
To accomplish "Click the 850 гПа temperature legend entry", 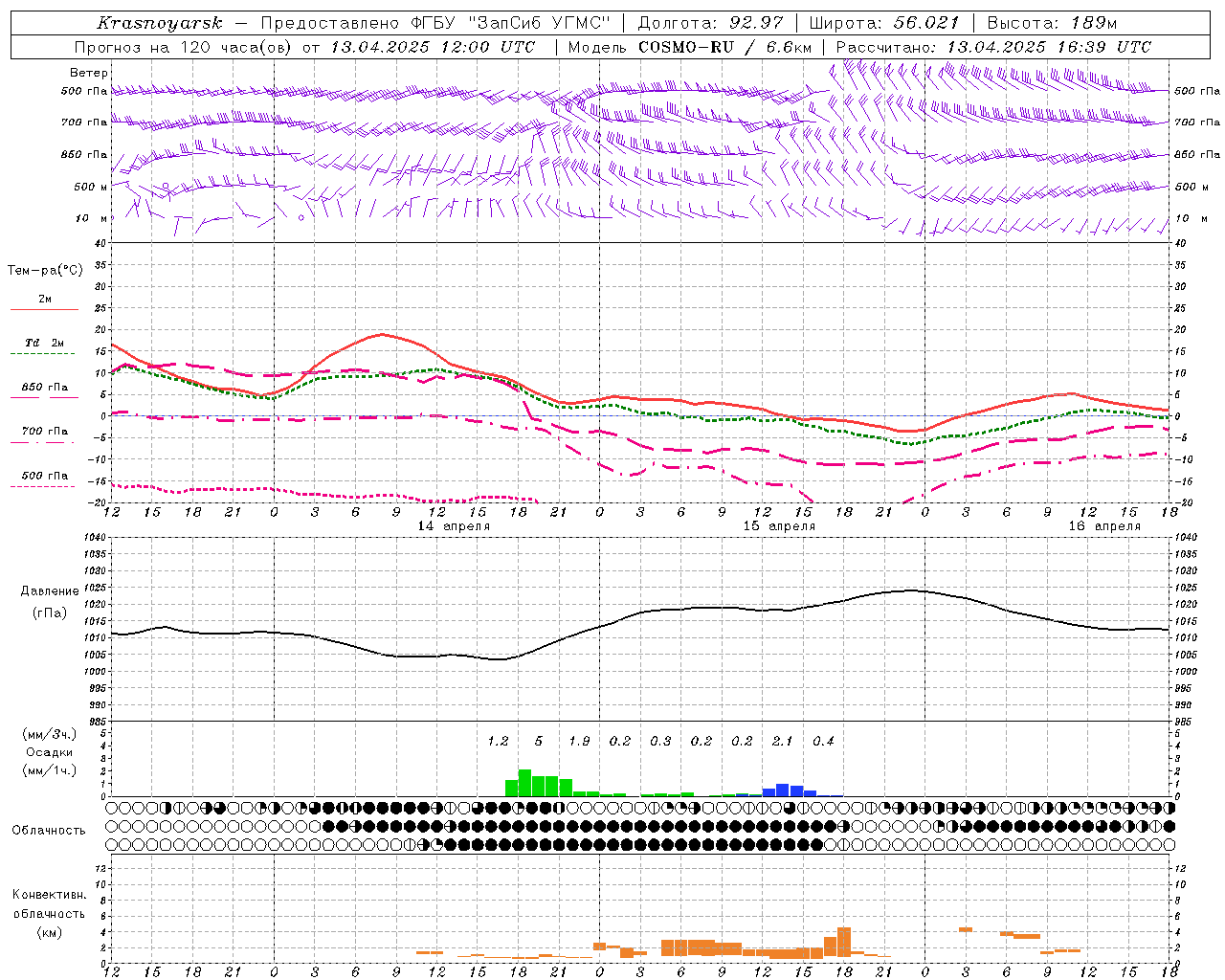I will click(45, 388).
